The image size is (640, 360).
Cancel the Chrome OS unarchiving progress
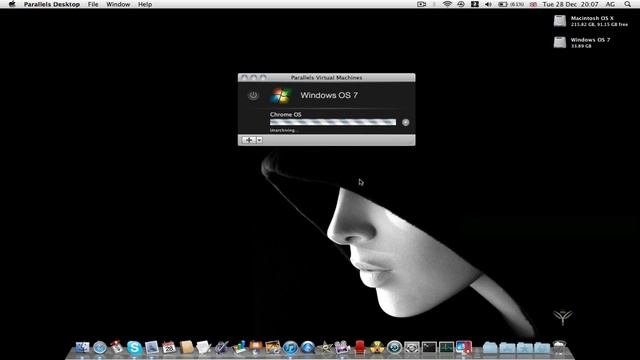tap(405, 122)
